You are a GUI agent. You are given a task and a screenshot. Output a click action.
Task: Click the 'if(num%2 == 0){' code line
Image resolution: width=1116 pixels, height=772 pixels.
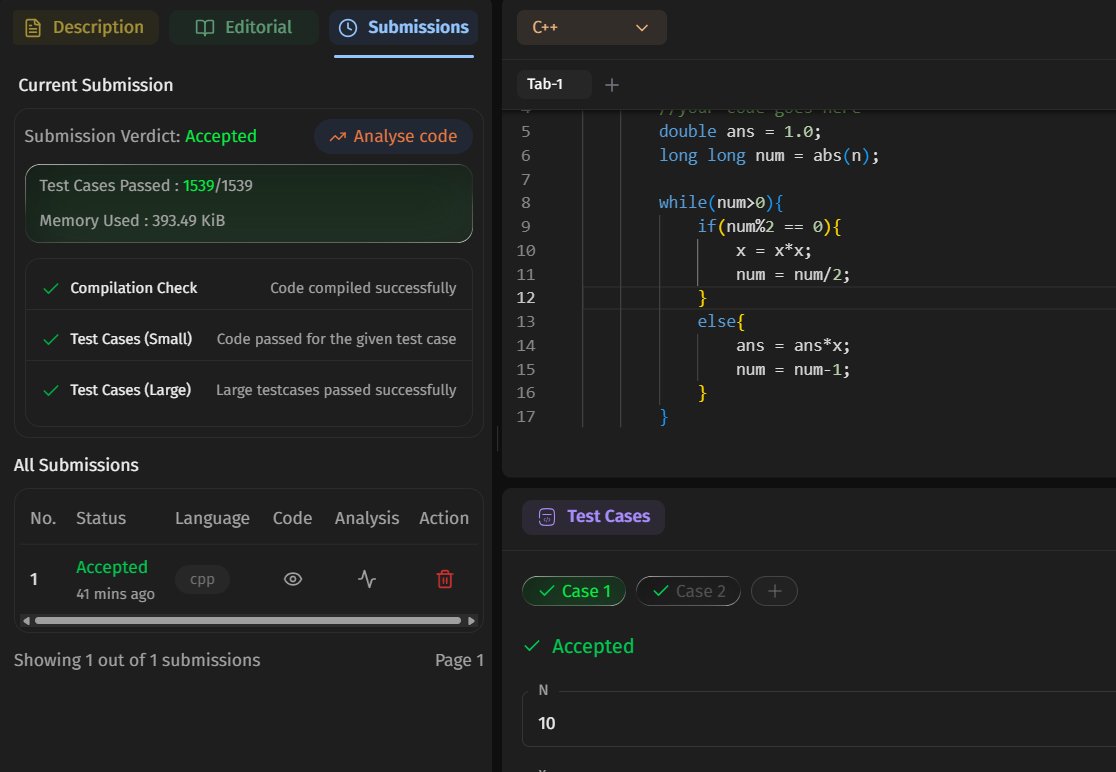pos(769,227)
